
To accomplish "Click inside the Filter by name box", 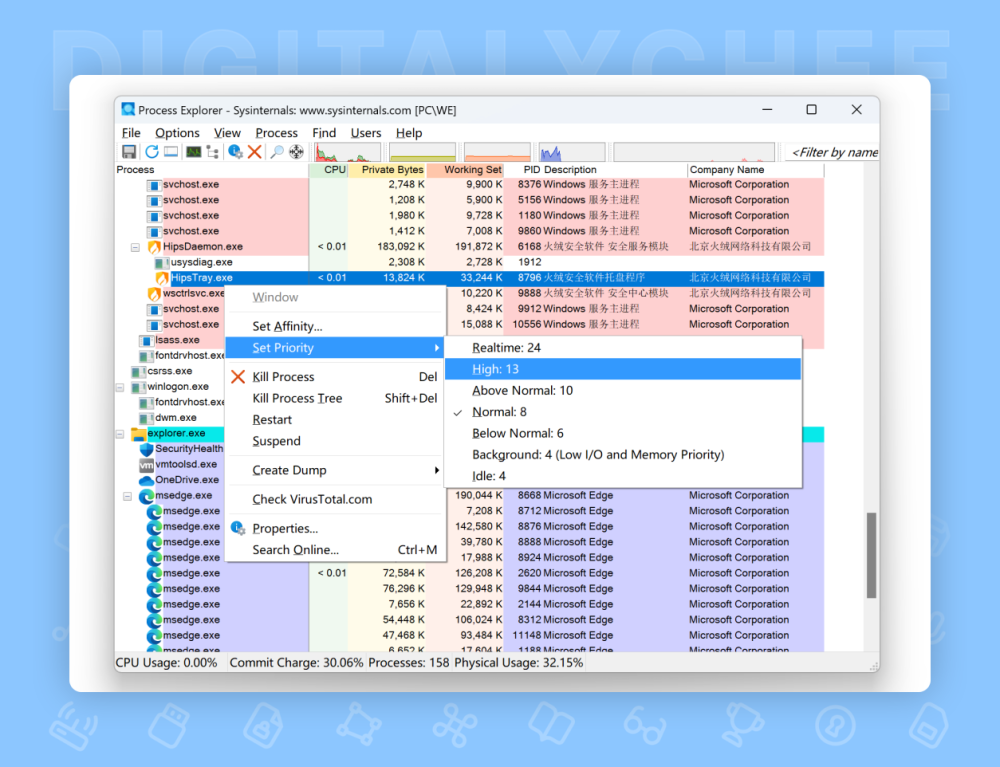I will (x=832, y=152).
